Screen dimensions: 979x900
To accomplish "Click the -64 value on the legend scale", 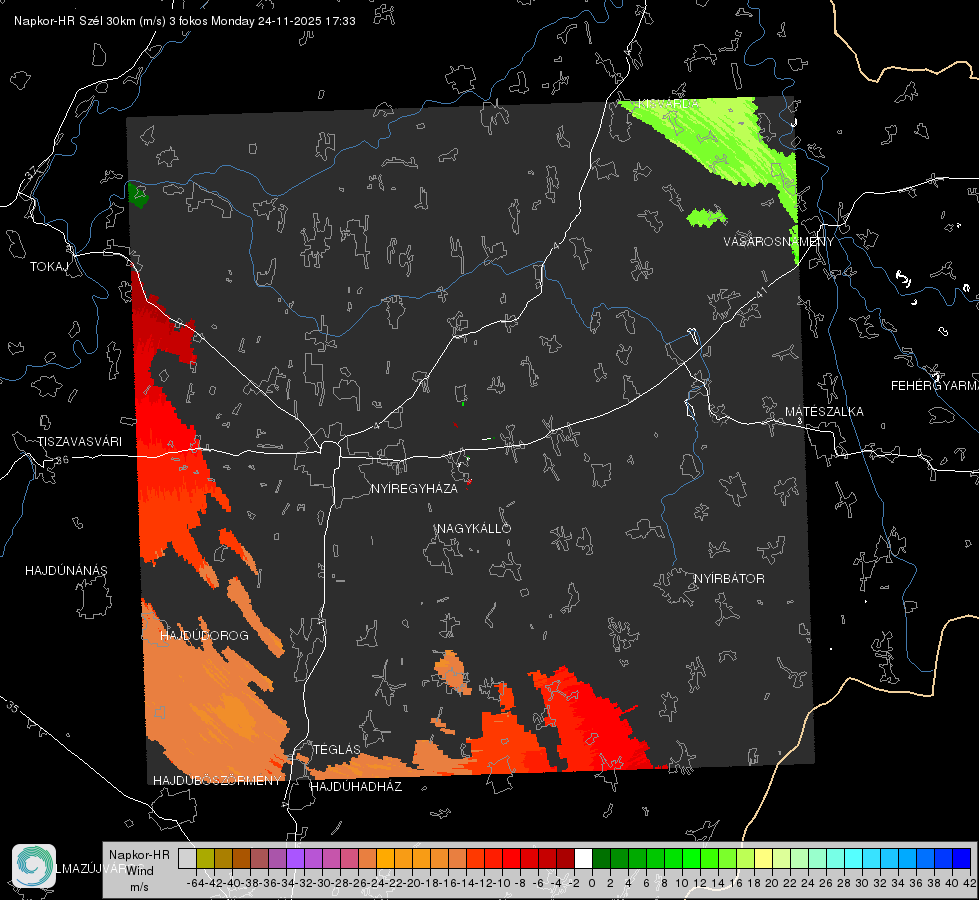I will click(195, 883).
